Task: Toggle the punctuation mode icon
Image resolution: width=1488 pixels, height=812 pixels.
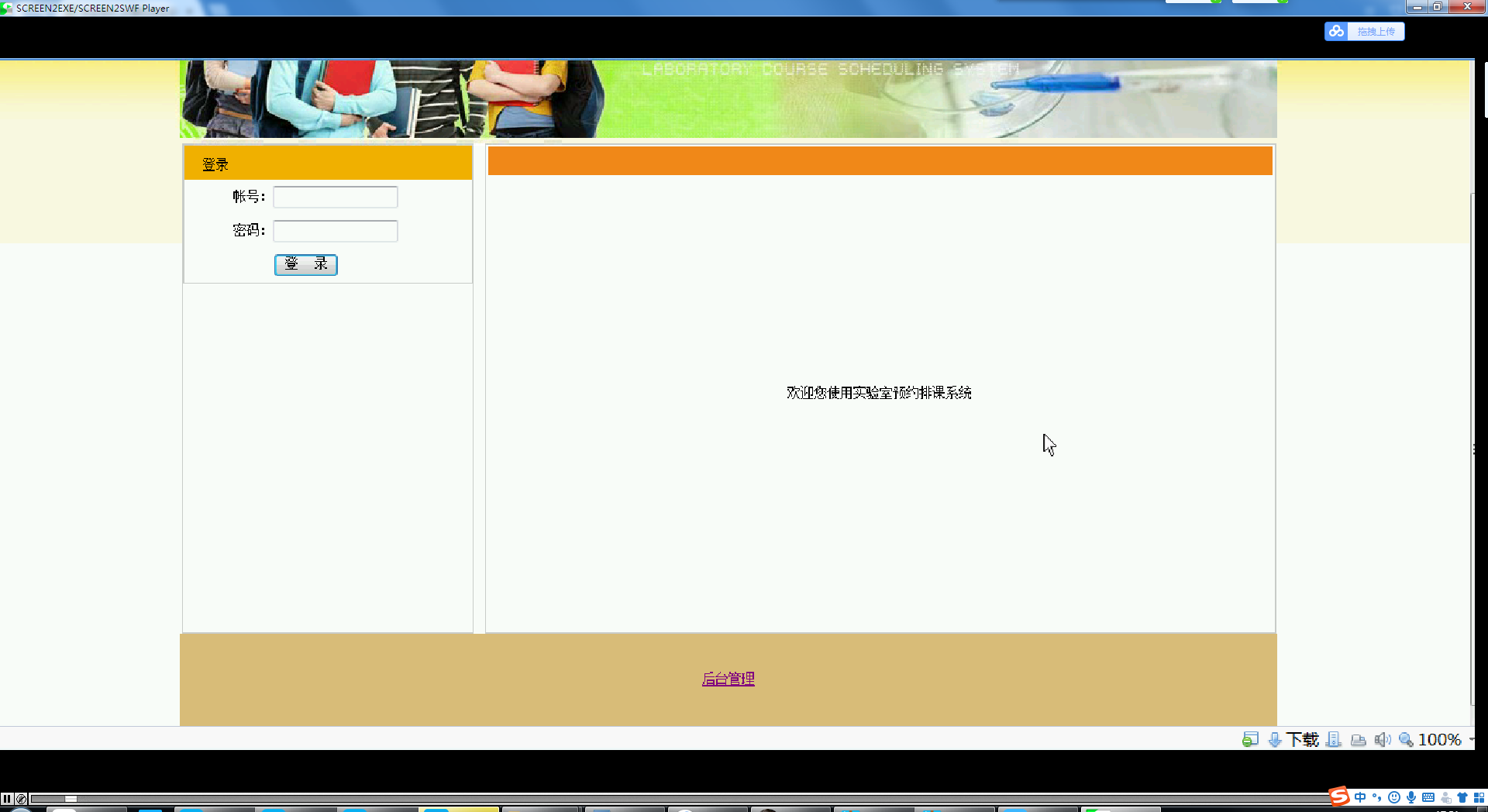Action: tap(1377, 797)
